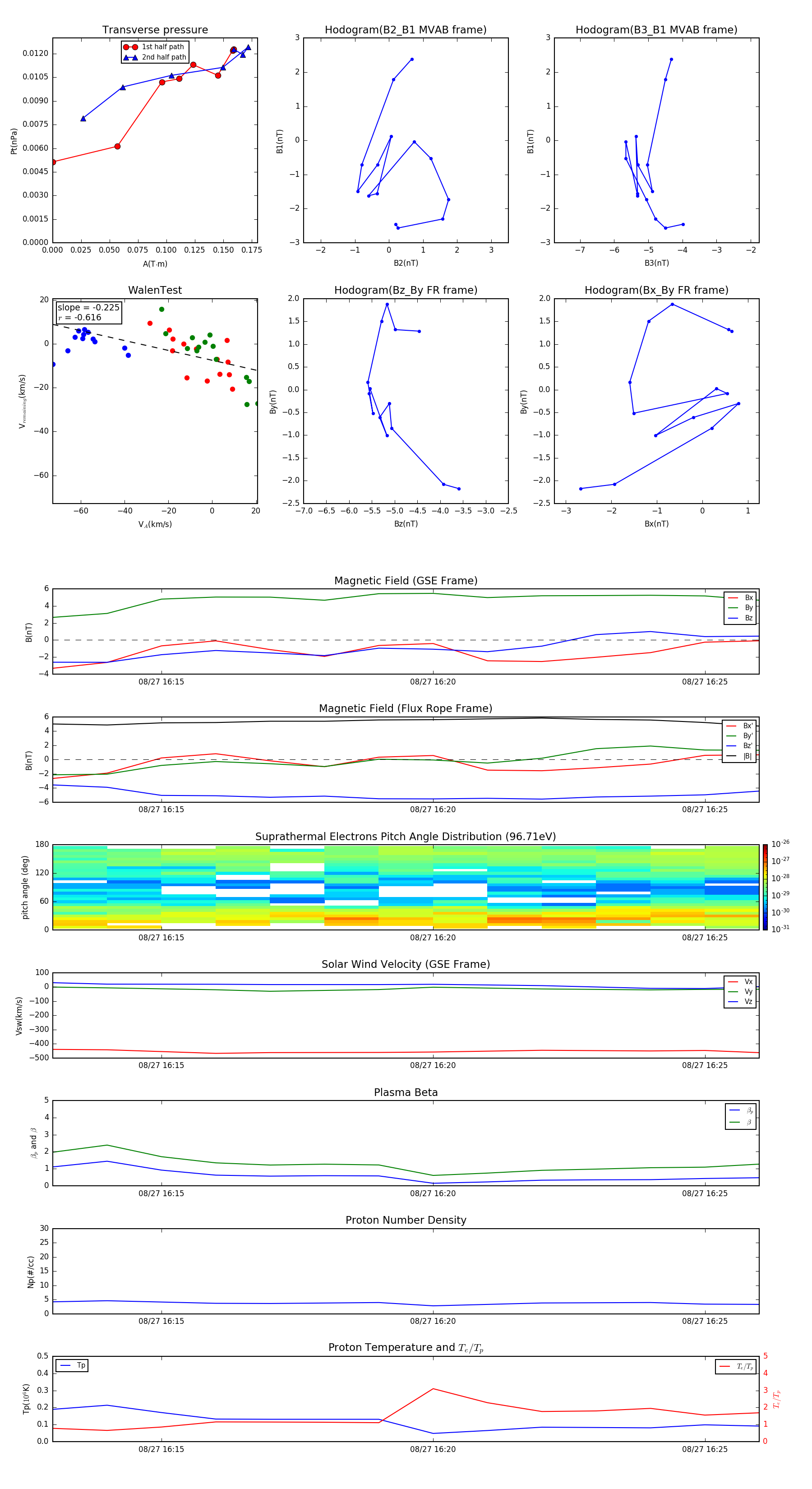812x1489 pixels.
Task: Click the 'Pt(nPa)' axis label
Action: (14, 141)
